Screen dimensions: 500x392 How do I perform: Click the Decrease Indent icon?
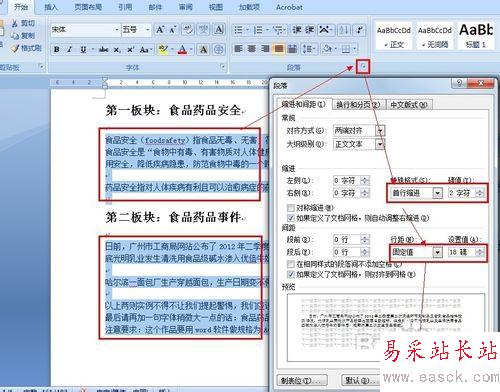(297, 30)
